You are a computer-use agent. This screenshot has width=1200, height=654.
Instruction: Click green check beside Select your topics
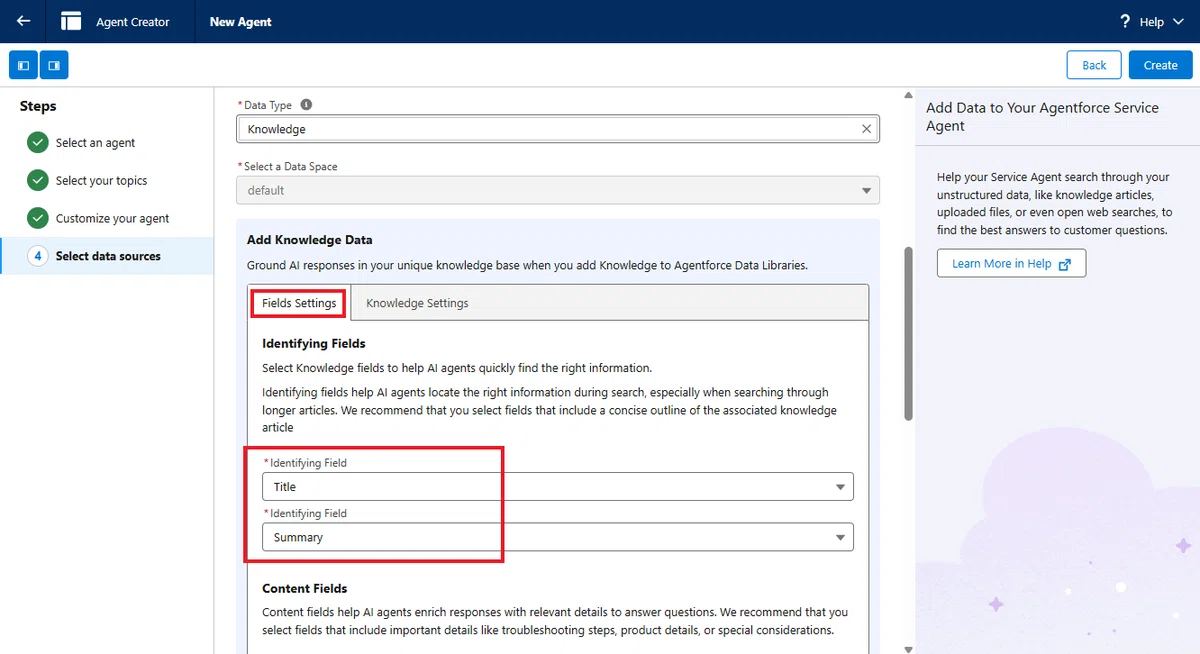(x=38, y=180)
